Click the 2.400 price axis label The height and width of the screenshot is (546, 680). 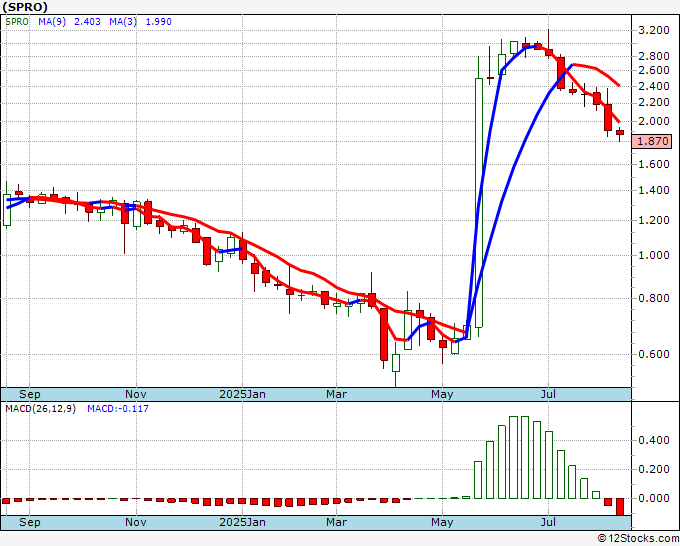click(654, 86)
